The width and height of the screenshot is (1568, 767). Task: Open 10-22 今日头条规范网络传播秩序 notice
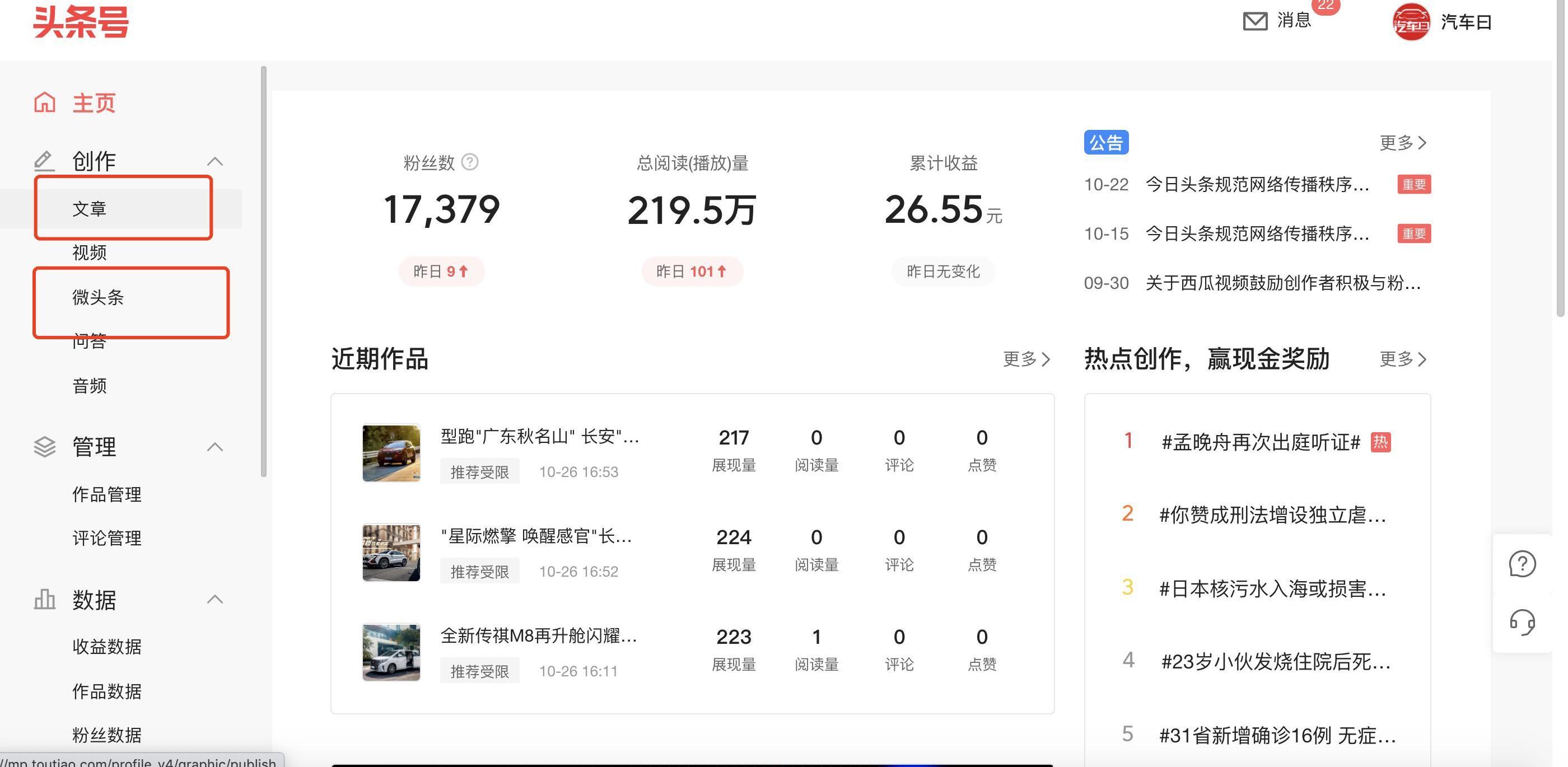tap(1258, 184)
